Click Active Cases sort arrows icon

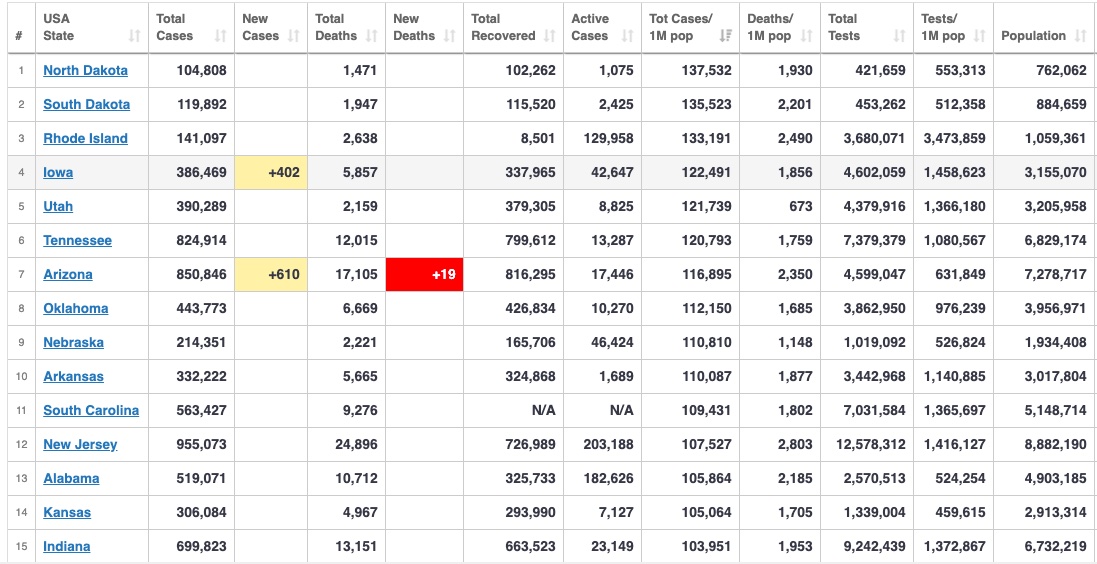628,36
